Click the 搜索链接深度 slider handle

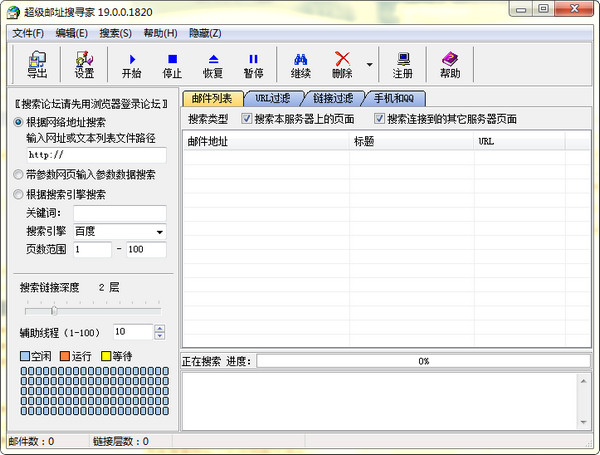pyautogui.click(x=54, y=310)
